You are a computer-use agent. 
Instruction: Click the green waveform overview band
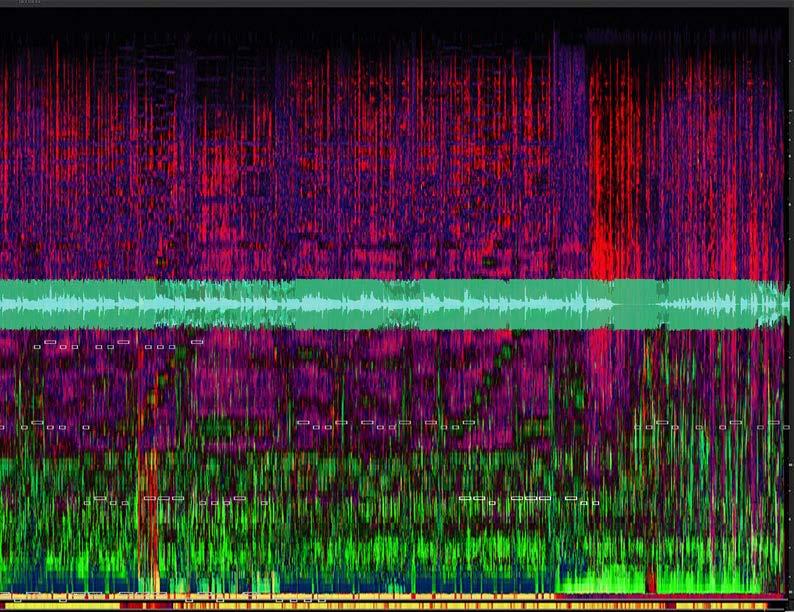click(x=394, y=304)
